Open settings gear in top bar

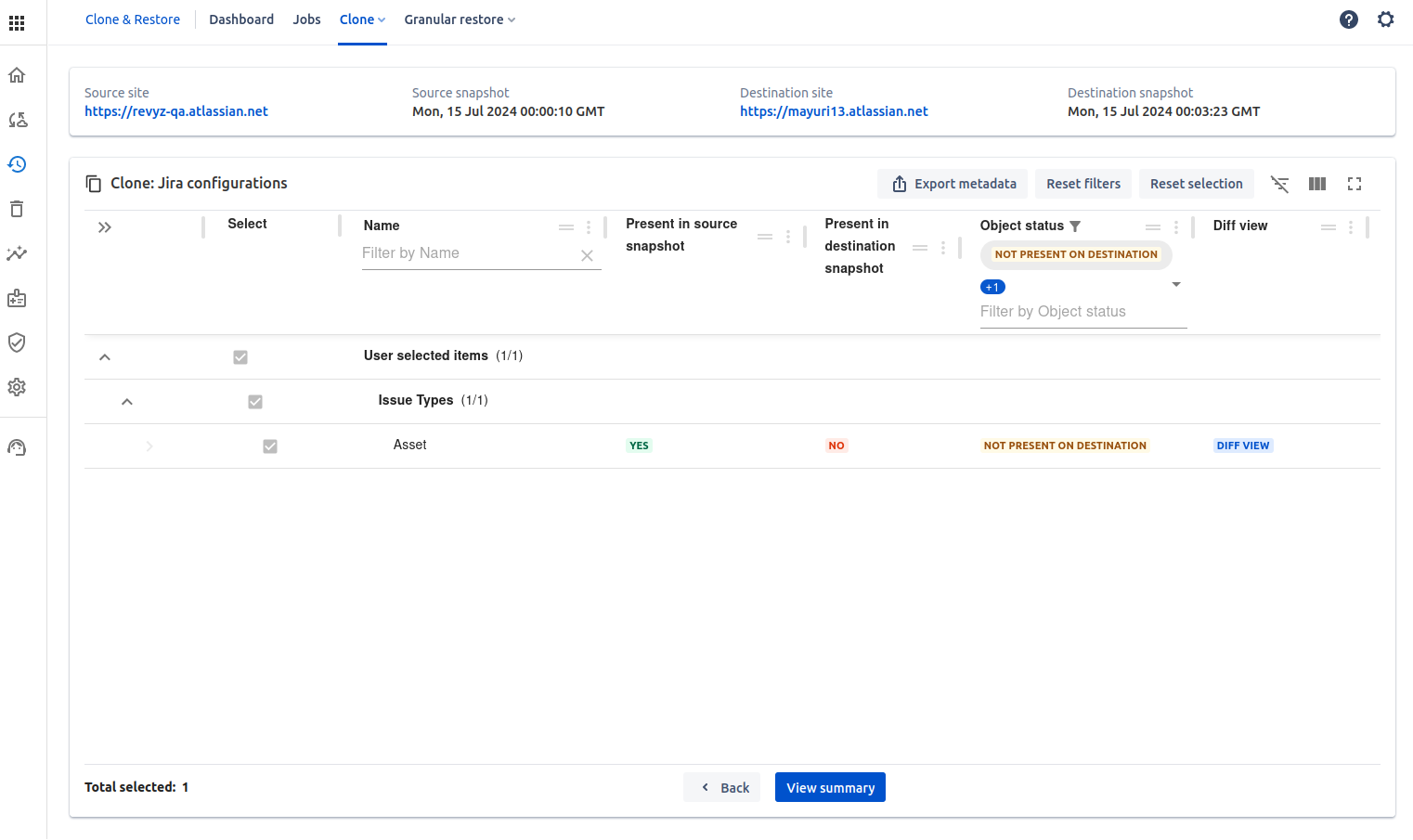point(1385,19)
